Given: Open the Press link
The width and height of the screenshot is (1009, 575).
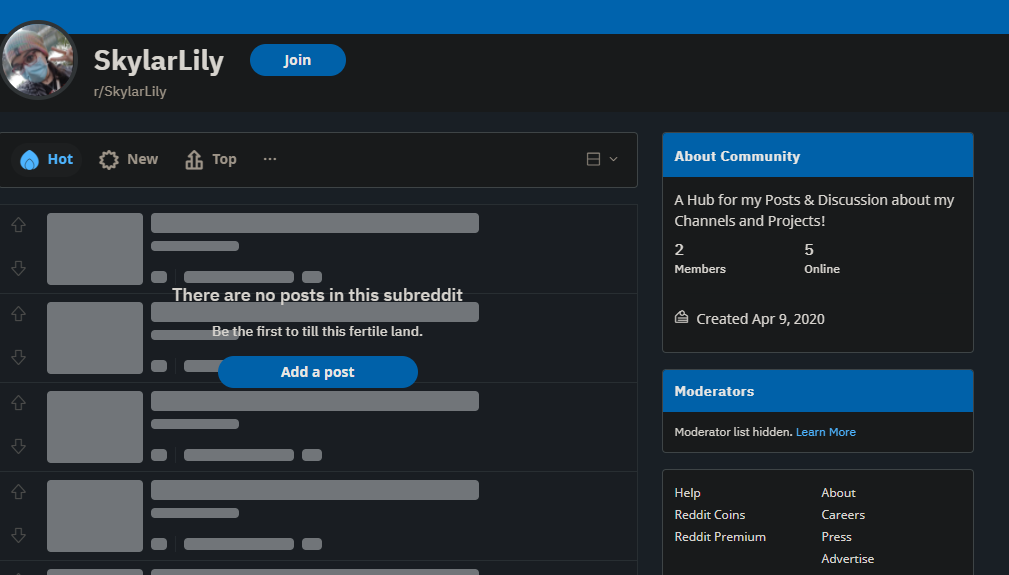Looking at the screenshot, I should pyautogui.click(x=837, y=536).
